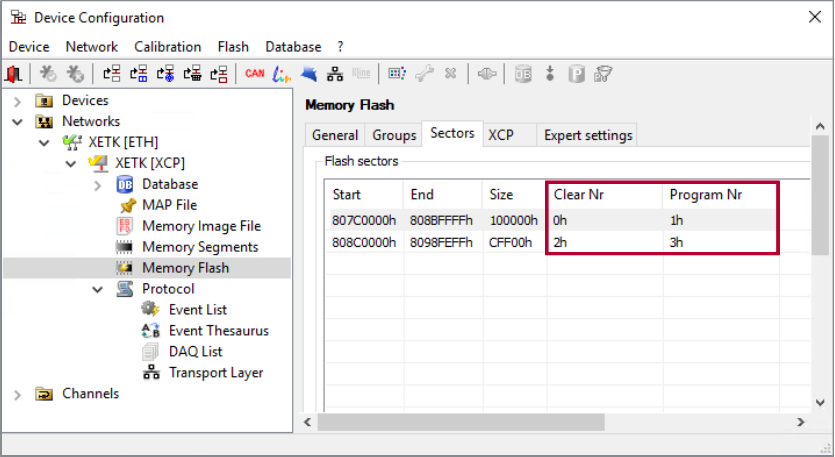Expand the Devices tree node
Image resolution: width=835 pixels, height=457 pixels.
coord(18,101)
